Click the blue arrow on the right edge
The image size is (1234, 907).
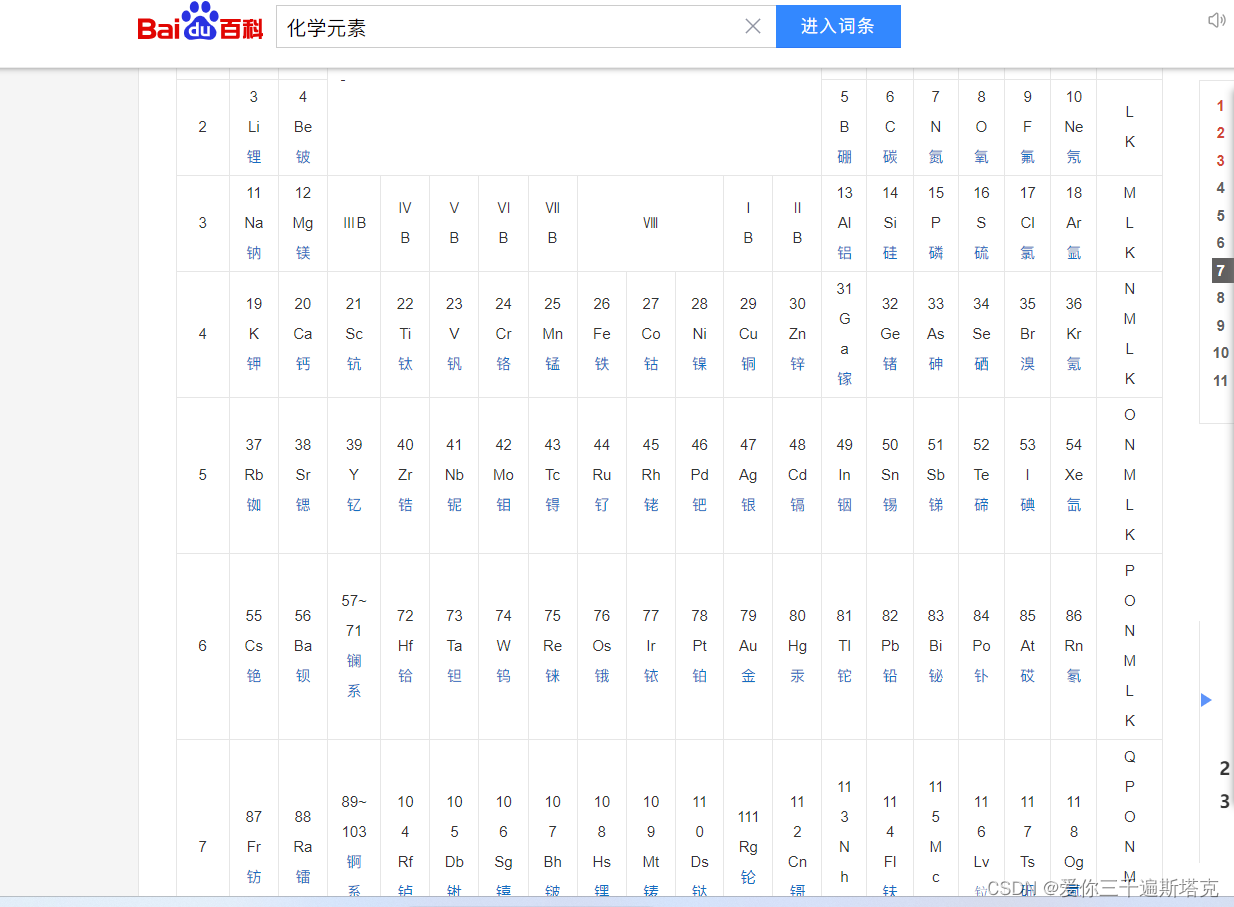[1206, 700]
